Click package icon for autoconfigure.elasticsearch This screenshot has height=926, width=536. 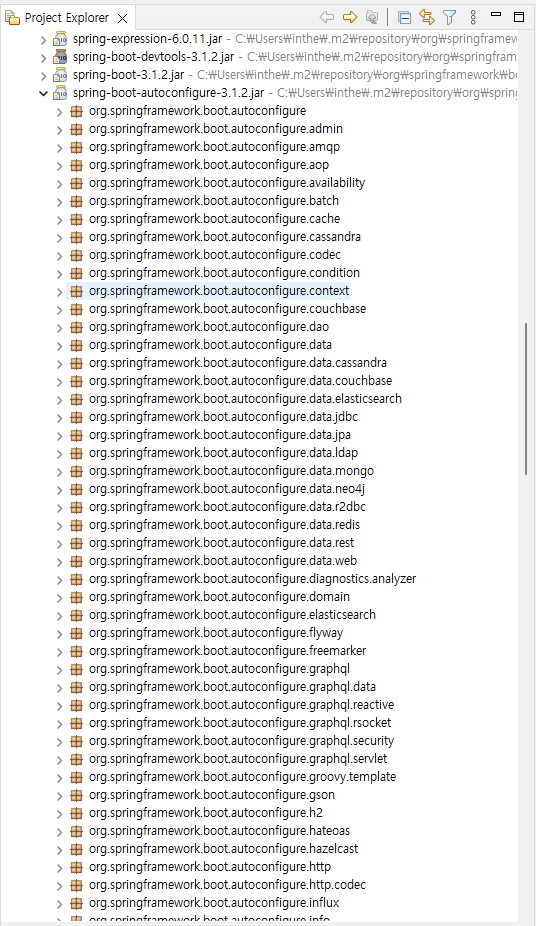tap(76, 615)
